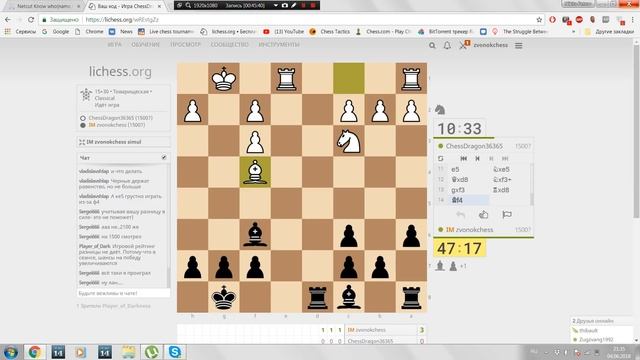Select the black king
Viewport: 640px width, 360px height.
224,297
